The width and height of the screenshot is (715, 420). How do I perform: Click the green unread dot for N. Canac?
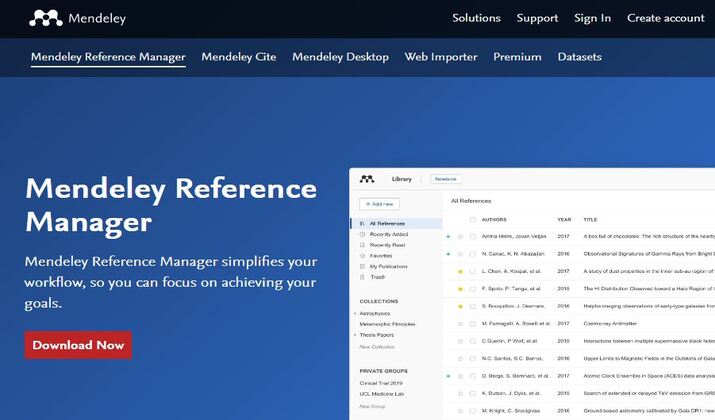(448, 254)
